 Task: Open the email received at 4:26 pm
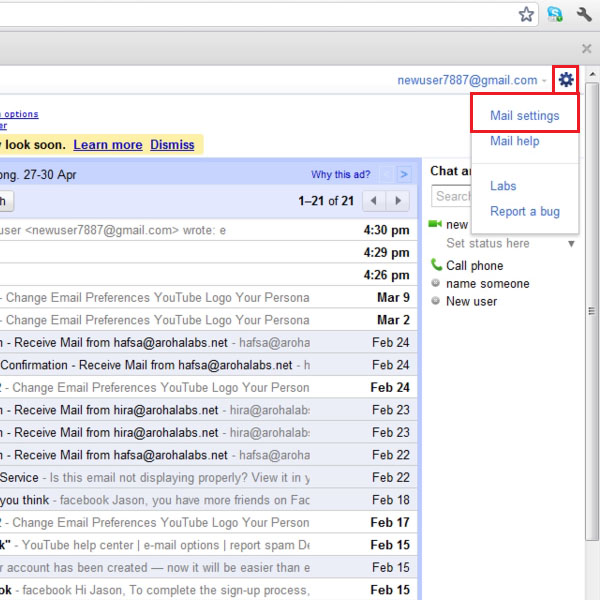209,275
